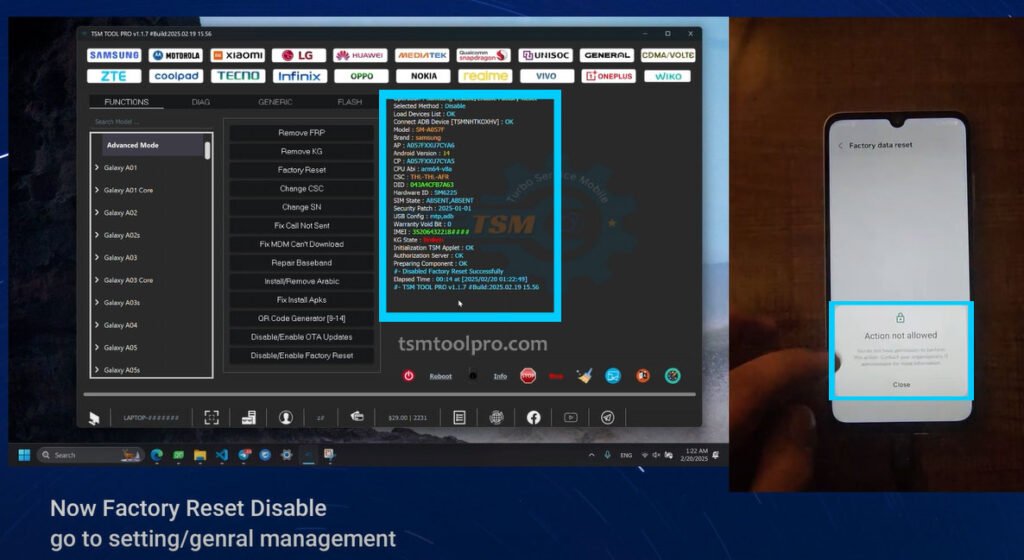Click the Repair Baseband button
This screenshot has width=1024, height=560.
301,263
